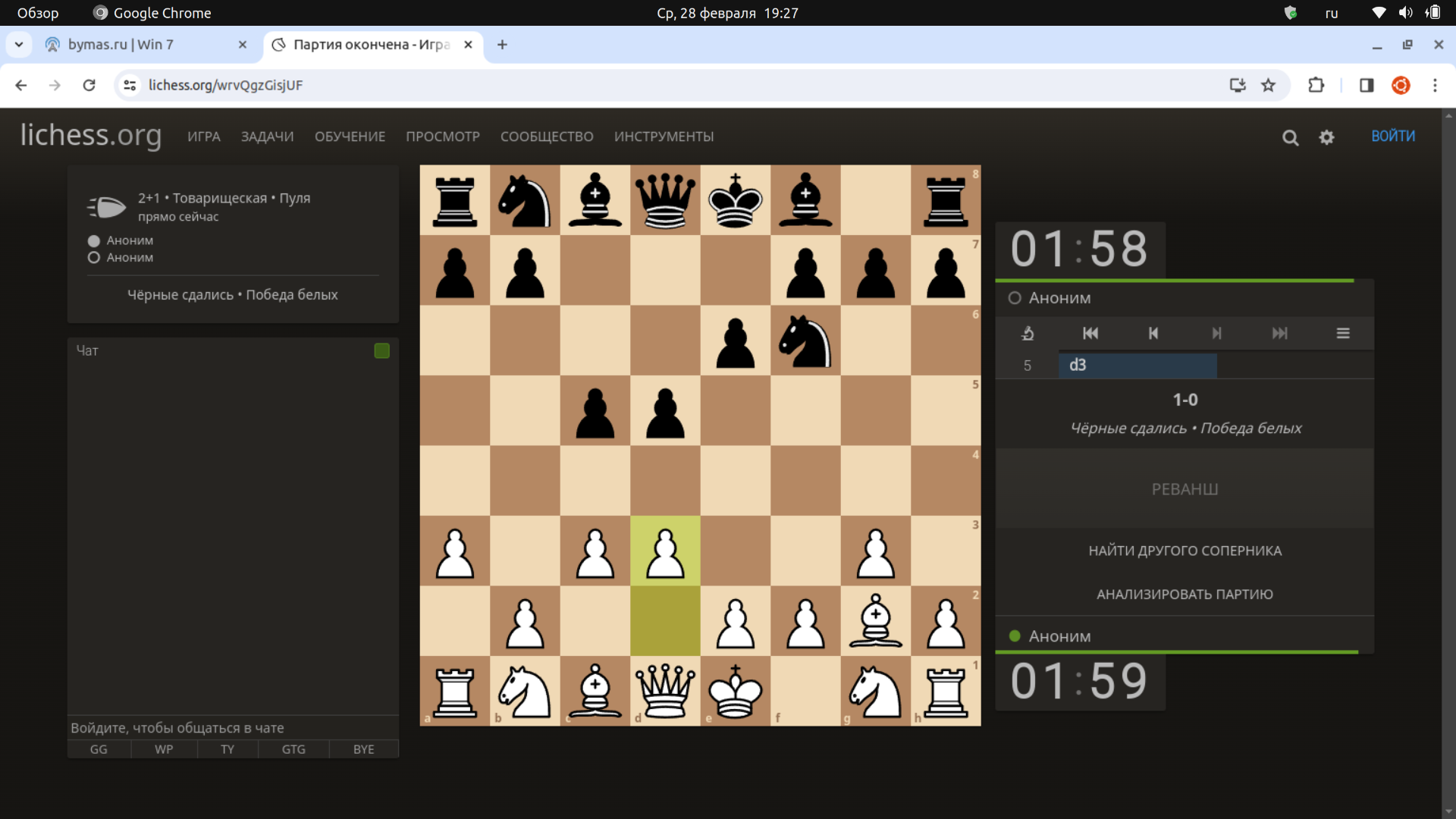
Task: Open lichess preferences gear icon
Action: (1326, 137)
